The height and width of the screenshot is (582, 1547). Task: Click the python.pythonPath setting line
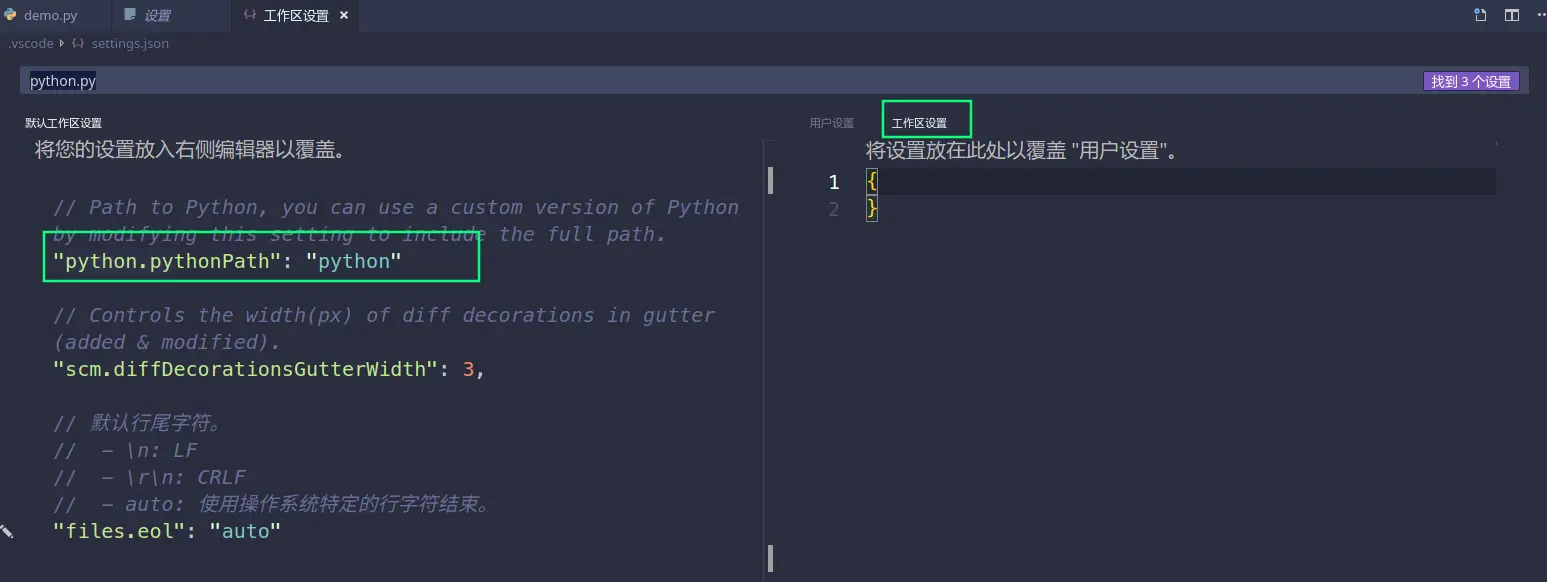227,261
